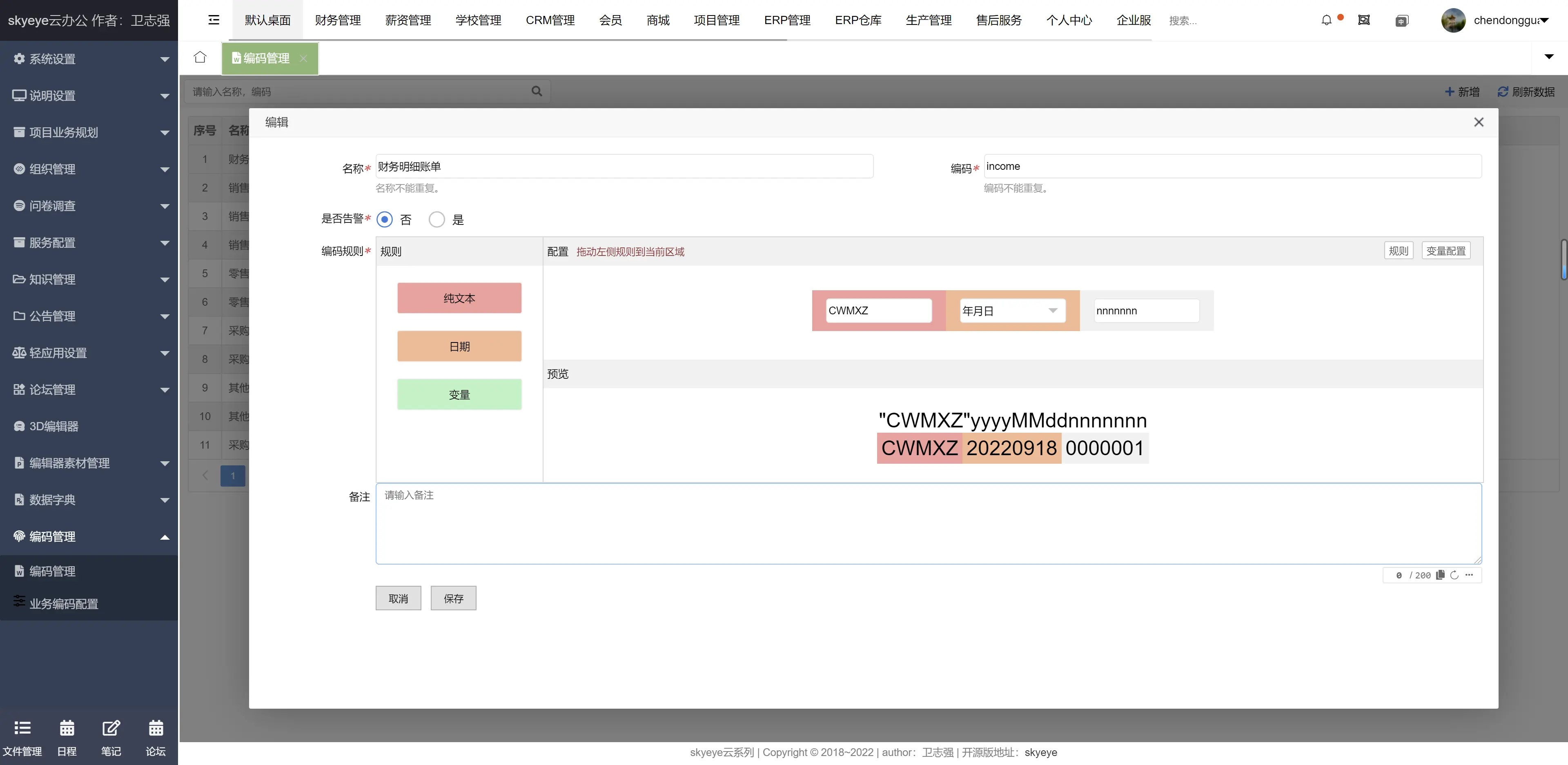Open 业务编码配置 sidebar item
This screenshot has height=765, width=1568.
(63, 604)
